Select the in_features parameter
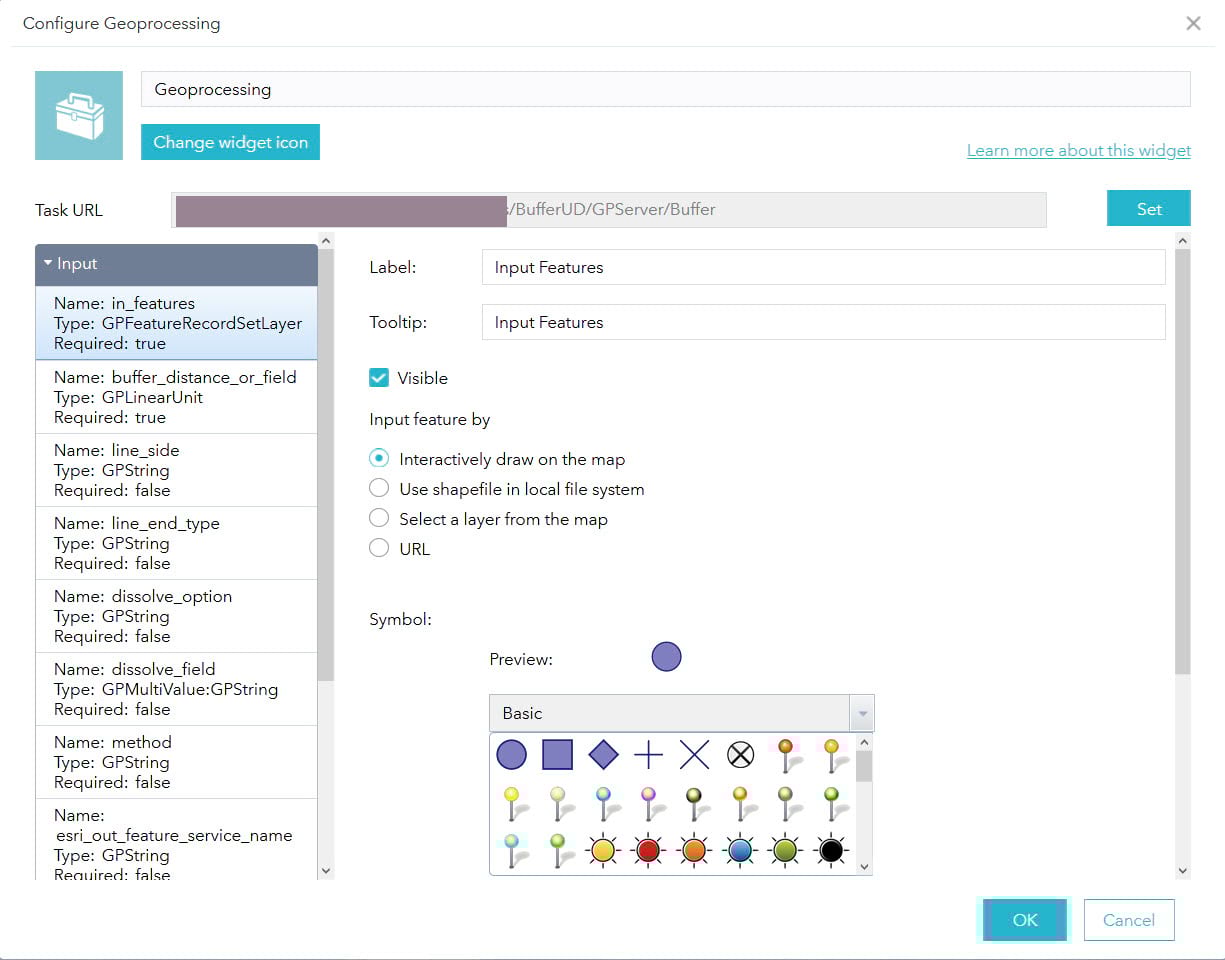 pyautogui.click(x=176, y=323)
